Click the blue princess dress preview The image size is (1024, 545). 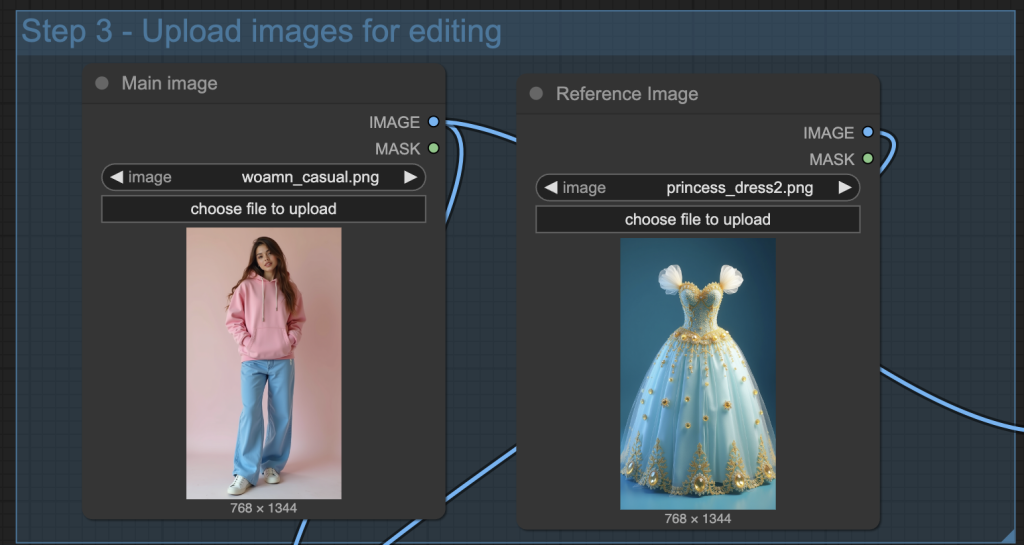[697, 373]
